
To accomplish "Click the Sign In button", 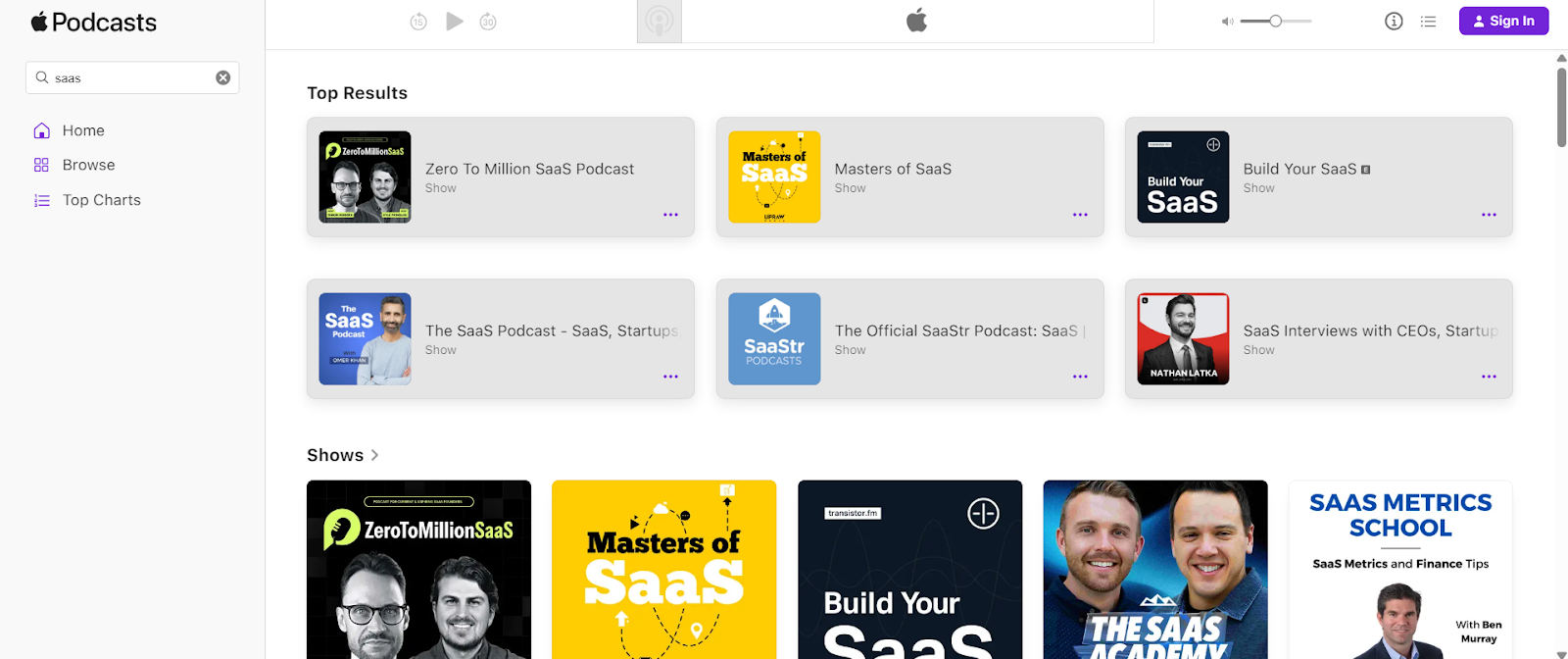I will (1503, 21).
